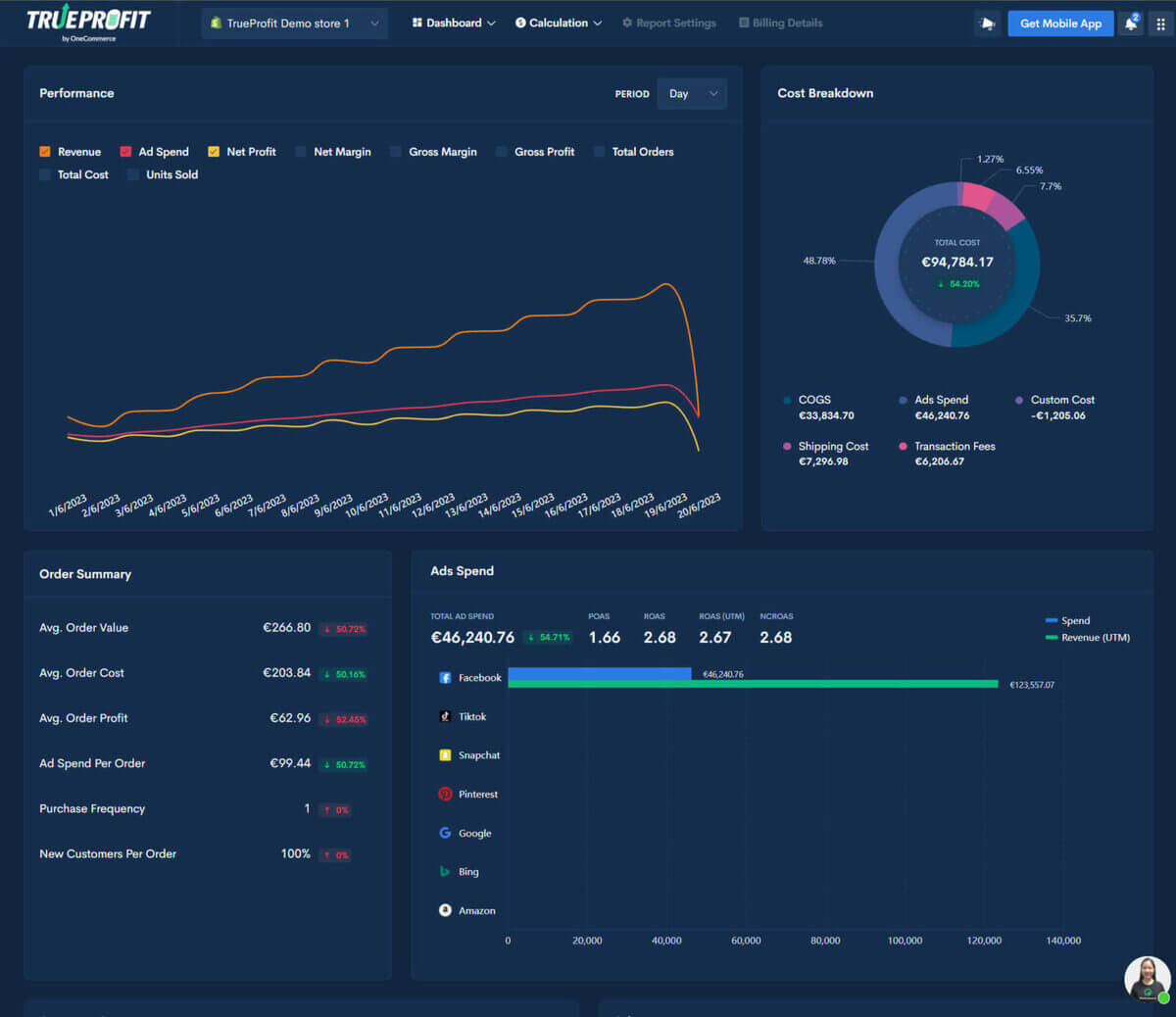Click the Bing channel icon
1176x1017 pixels.
pyautogui.click(x=447, y=872)
